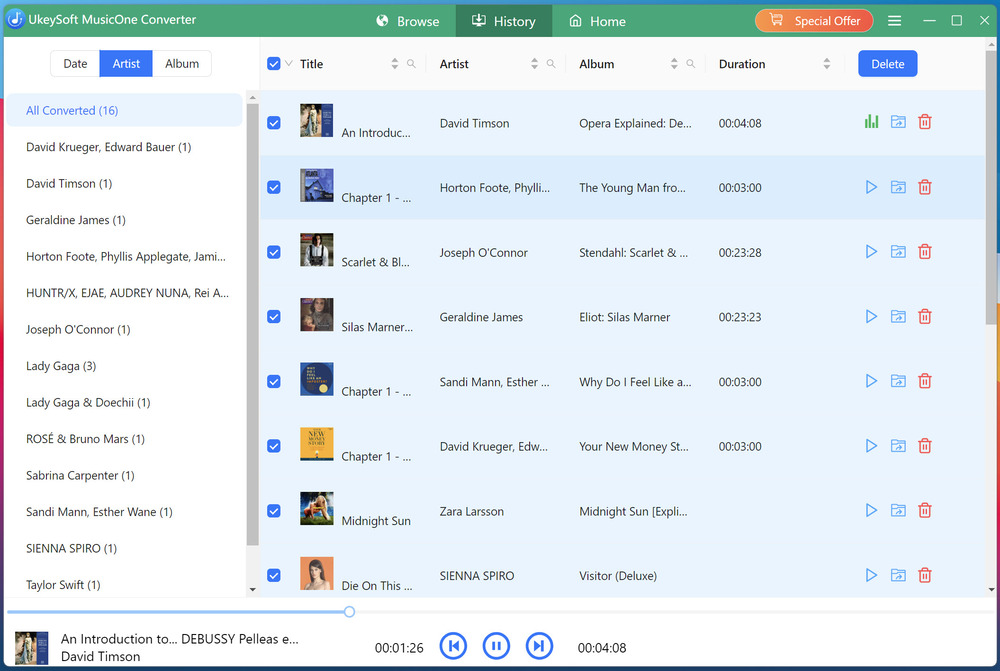The width and height of the screenshot is (1000, 671).
Task: Search with the Artist column magnifier icon
Action: tap(551, 64)
